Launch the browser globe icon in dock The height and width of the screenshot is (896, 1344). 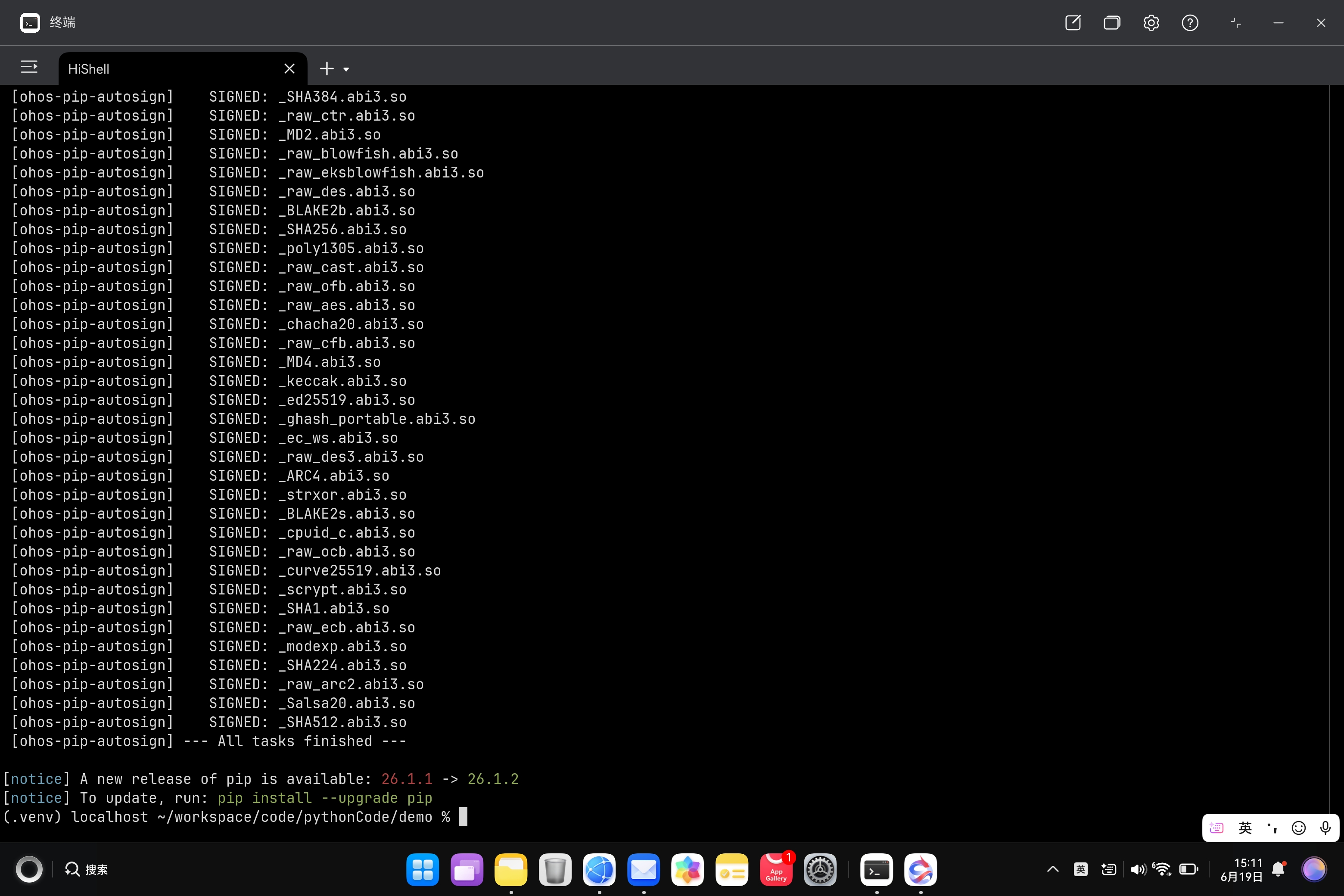[599, 870]
